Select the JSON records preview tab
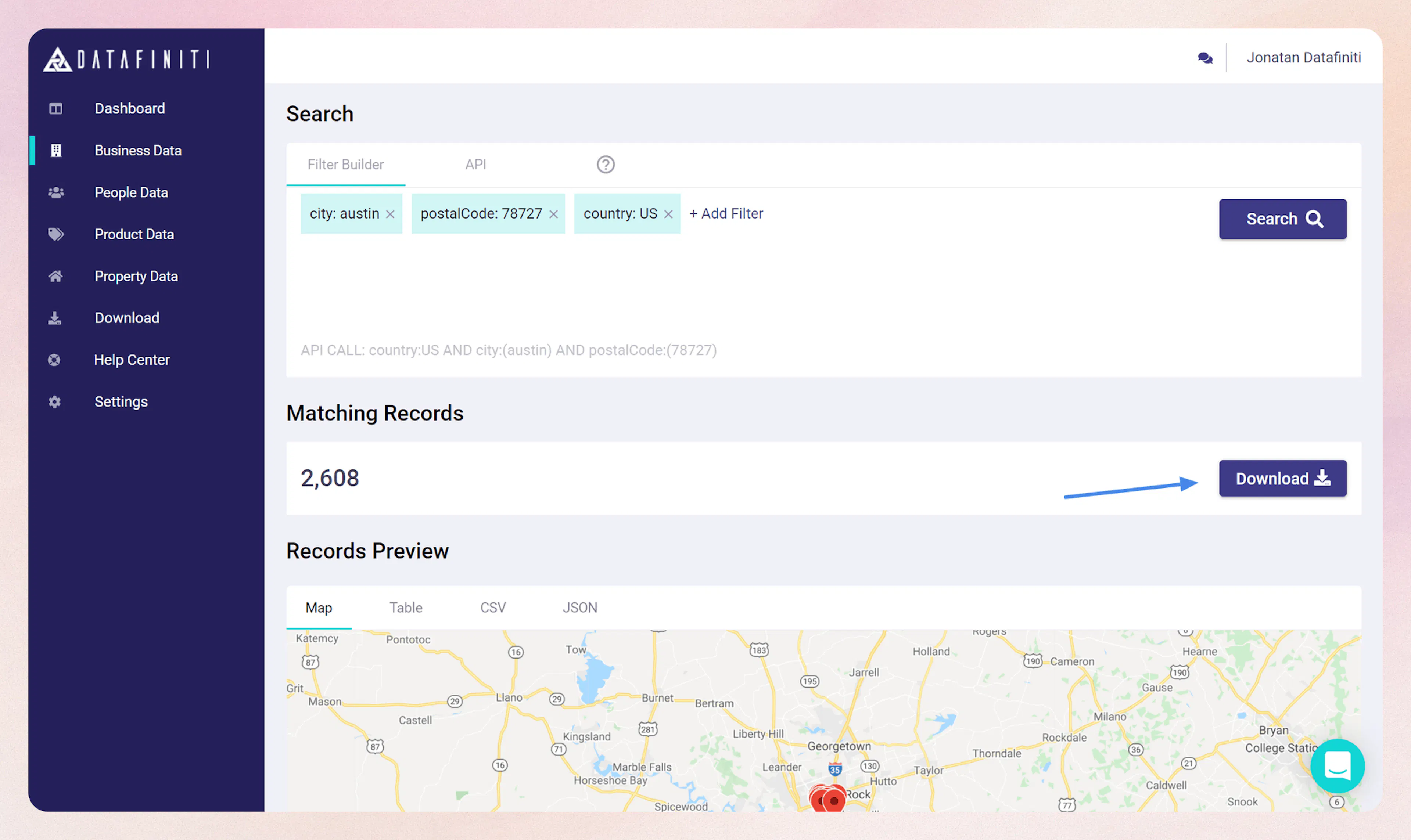Viewport: 1411px width, 840px height. (x=580, y=607)
